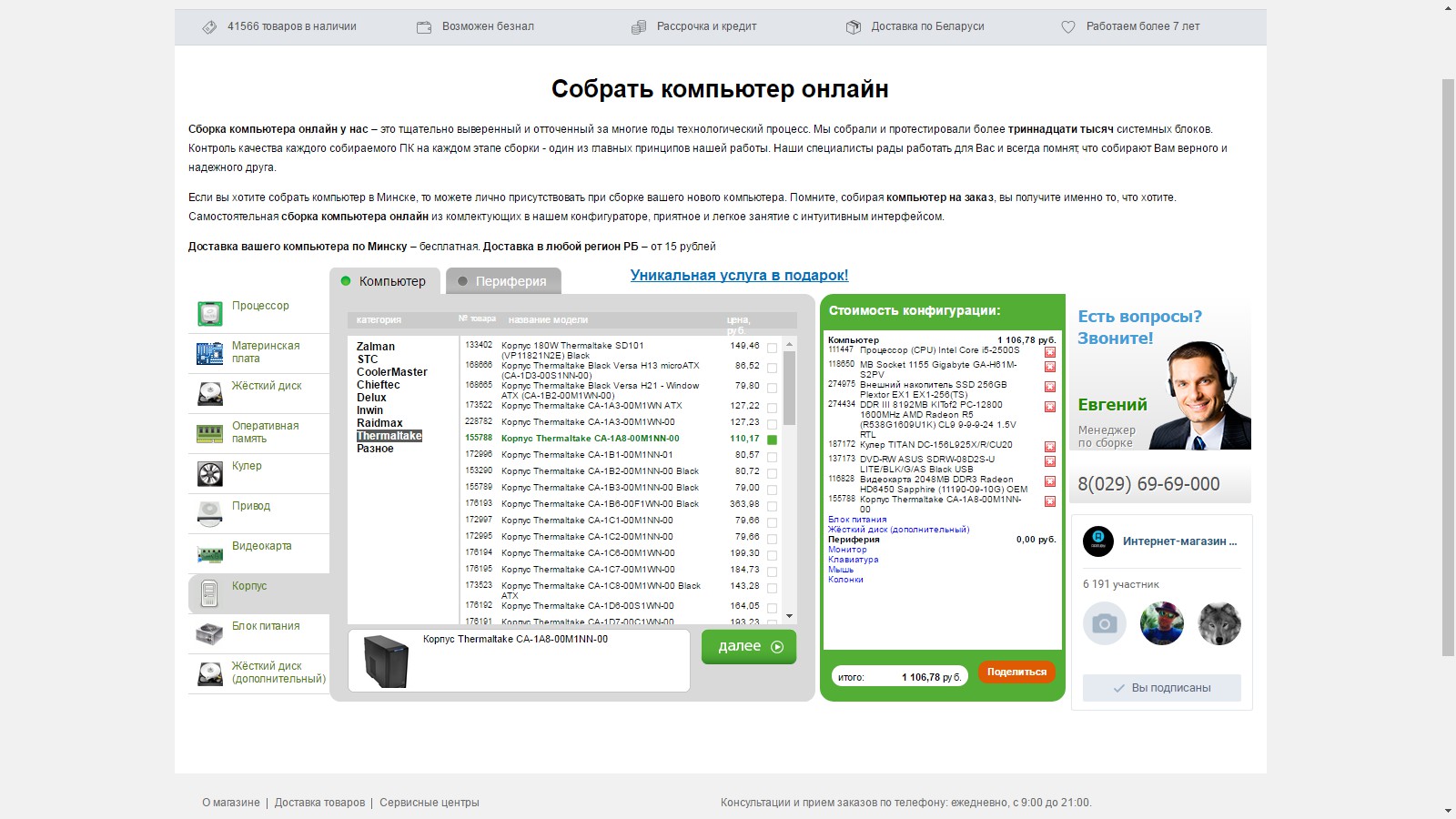Open the Привод disc drive icon

pyautogui.click(x=210, y=513)
